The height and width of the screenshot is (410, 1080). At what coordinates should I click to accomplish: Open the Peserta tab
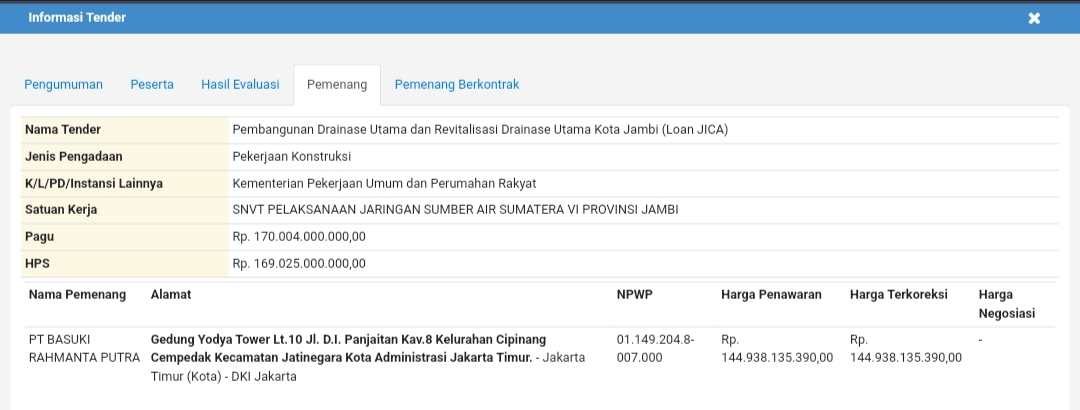[152, 84]
